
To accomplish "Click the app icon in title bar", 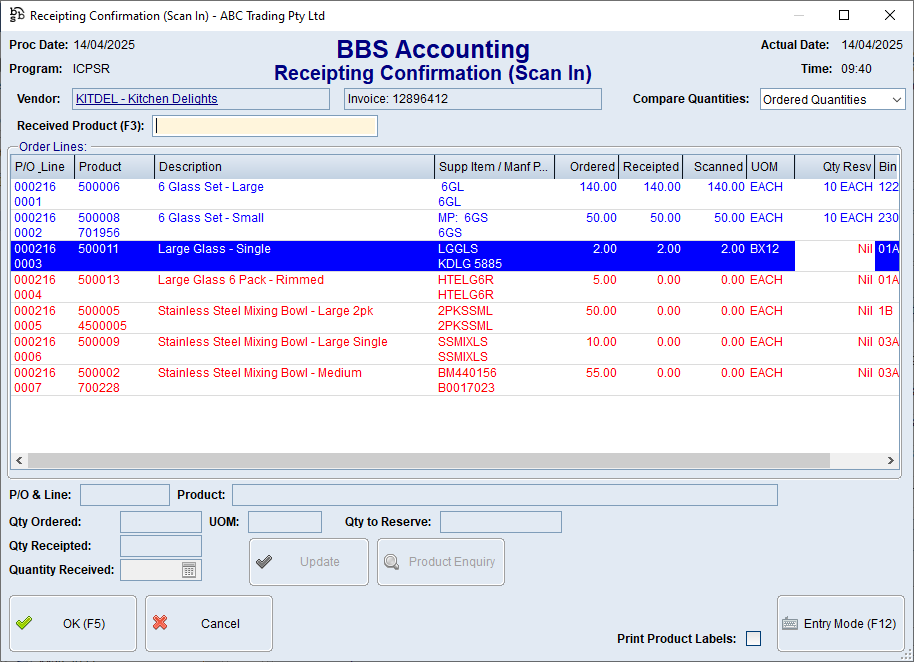I will click(x=16, y=16).
